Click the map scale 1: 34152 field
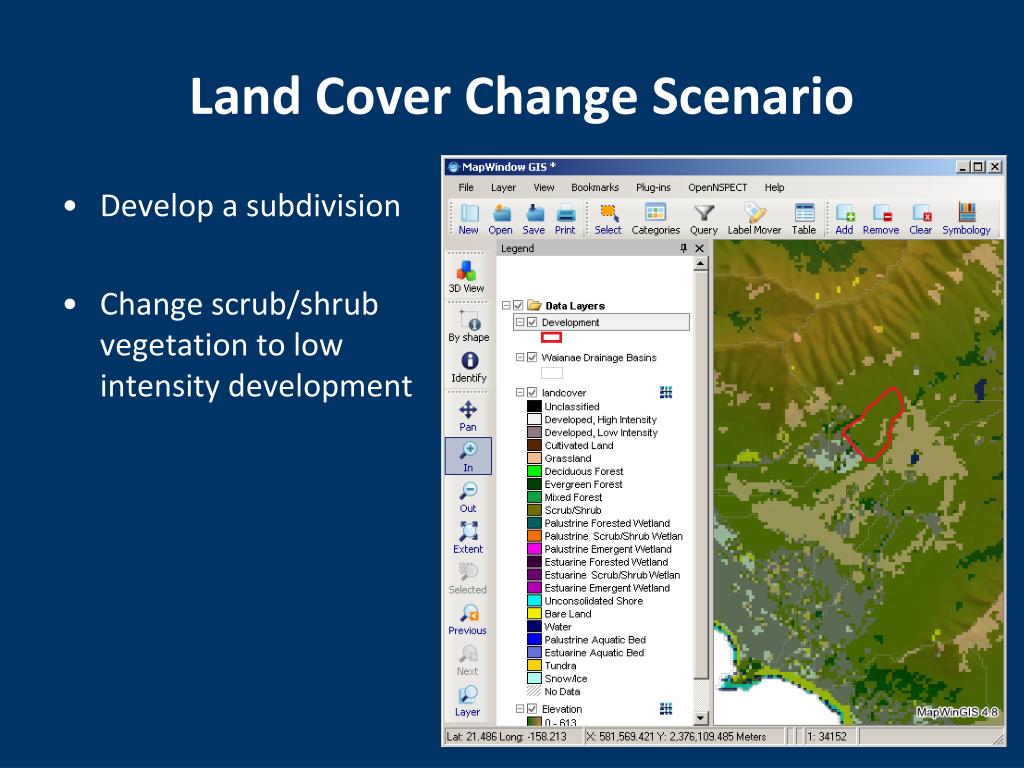The height and width of the screenshot is (768, 1024). click(x=831, y=737)
